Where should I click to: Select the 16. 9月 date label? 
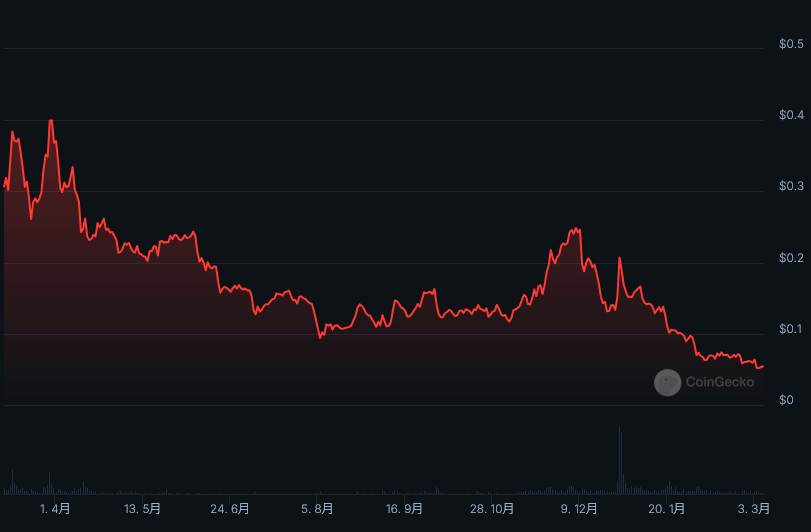[x=404, y=509]
